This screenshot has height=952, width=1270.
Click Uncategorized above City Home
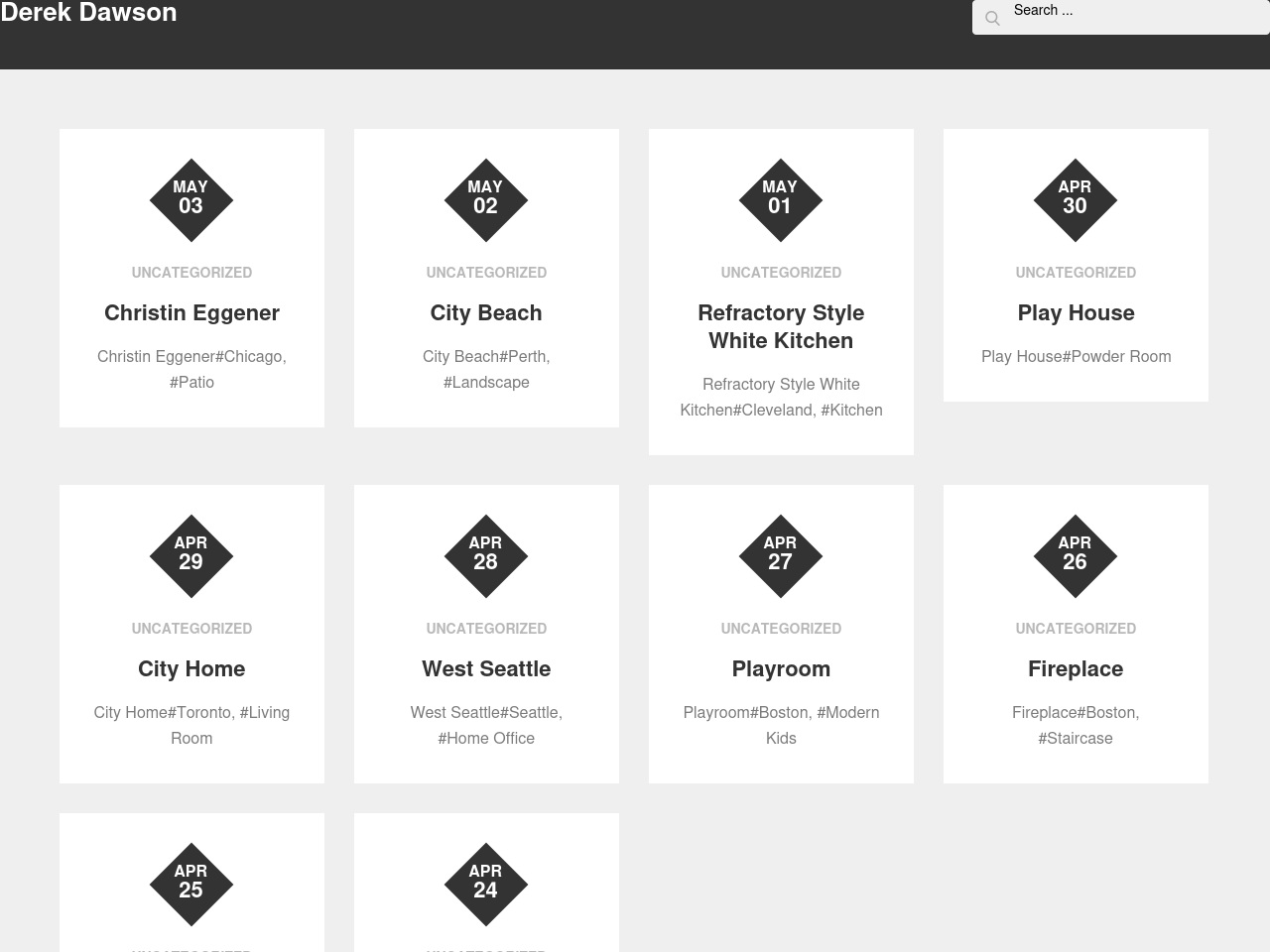191,628
